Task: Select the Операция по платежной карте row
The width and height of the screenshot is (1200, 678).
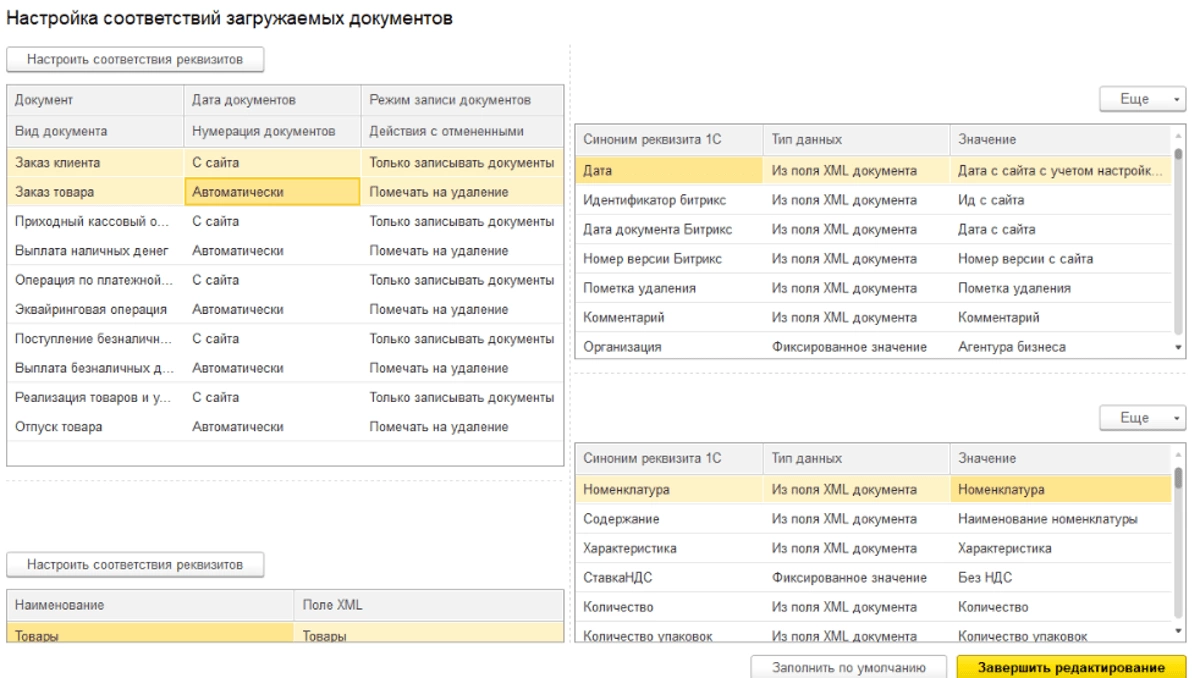Action: click(x=94, y=280)
